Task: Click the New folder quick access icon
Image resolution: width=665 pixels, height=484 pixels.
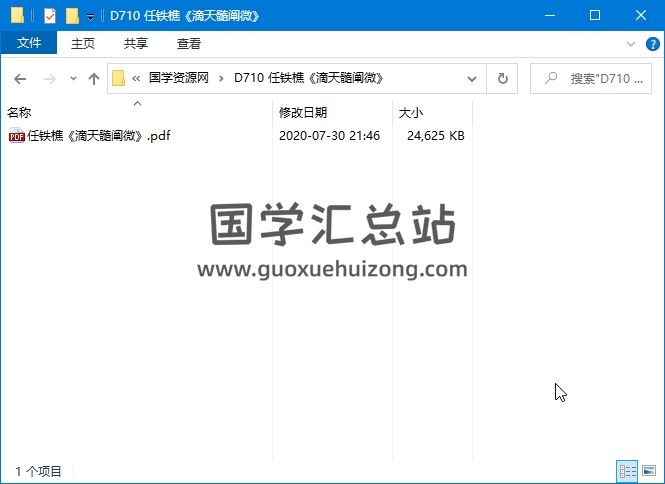Action: point(72,16)
